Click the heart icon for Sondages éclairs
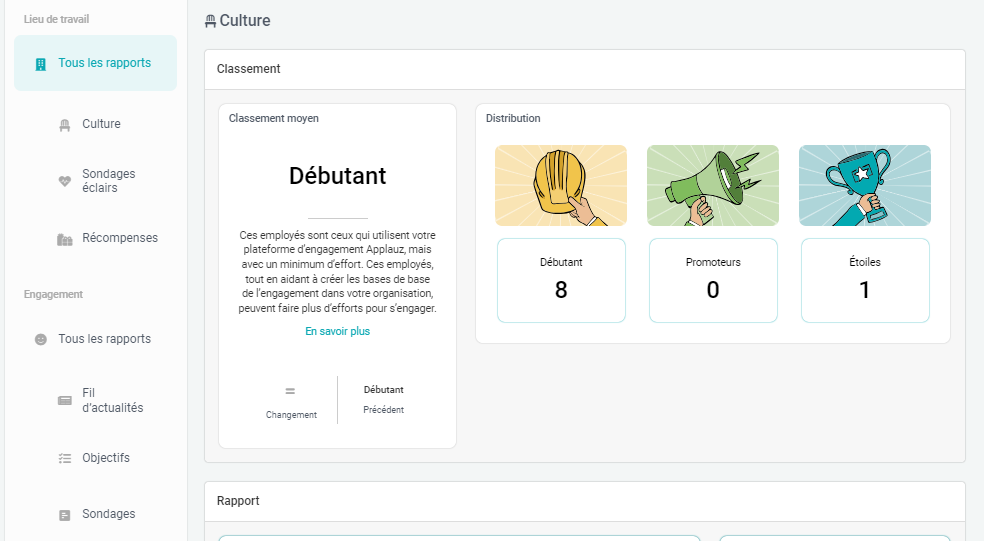984x541 pixels. tap(65, 181)
